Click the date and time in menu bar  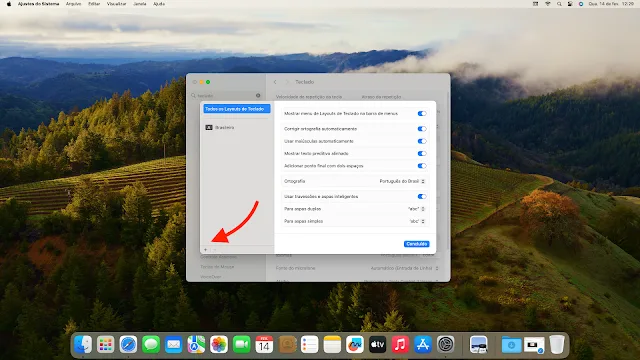click(611, 4)
